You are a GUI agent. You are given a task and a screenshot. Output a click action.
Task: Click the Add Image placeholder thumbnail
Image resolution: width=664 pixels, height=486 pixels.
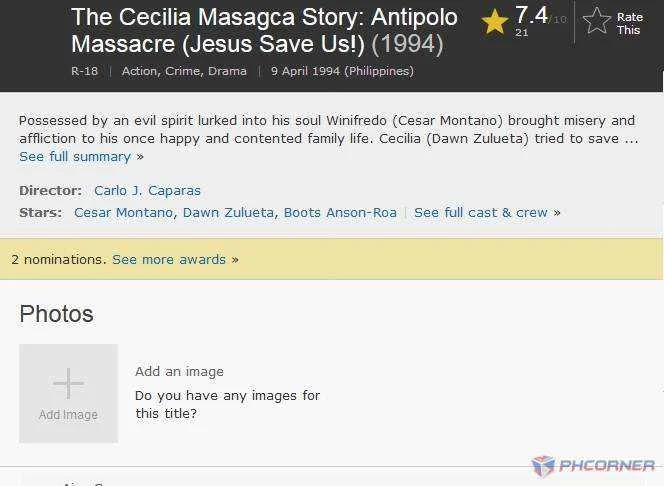[68, 393]
